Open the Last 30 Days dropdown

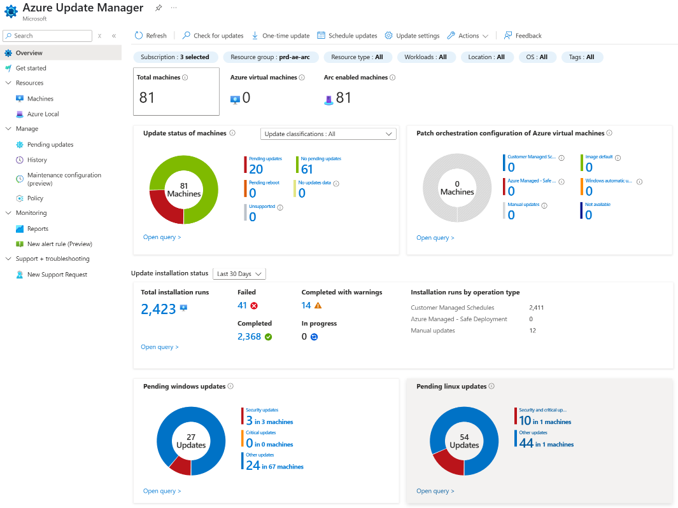[239, 274]
